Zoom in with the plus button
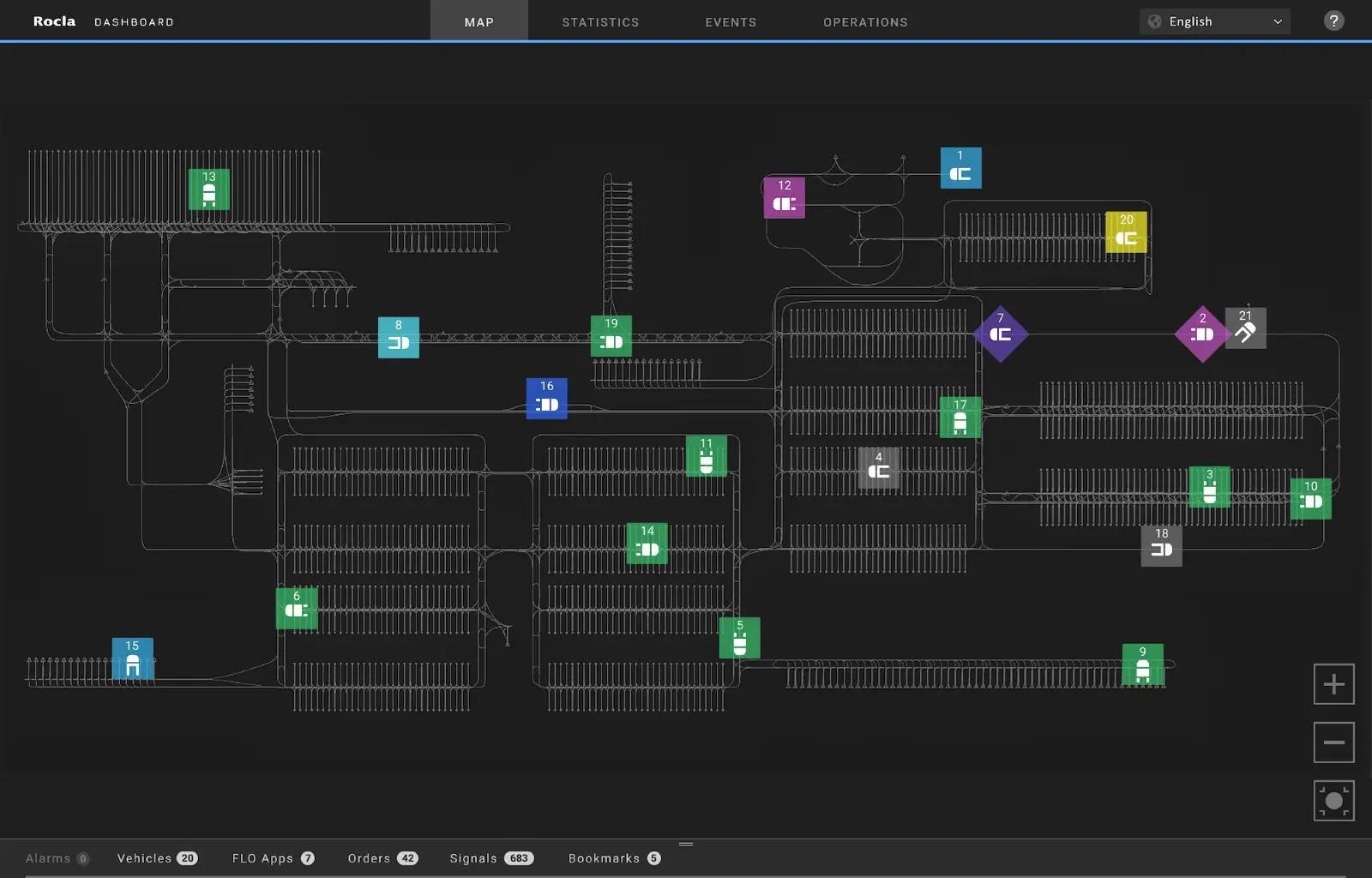 tap(1334, 684)
